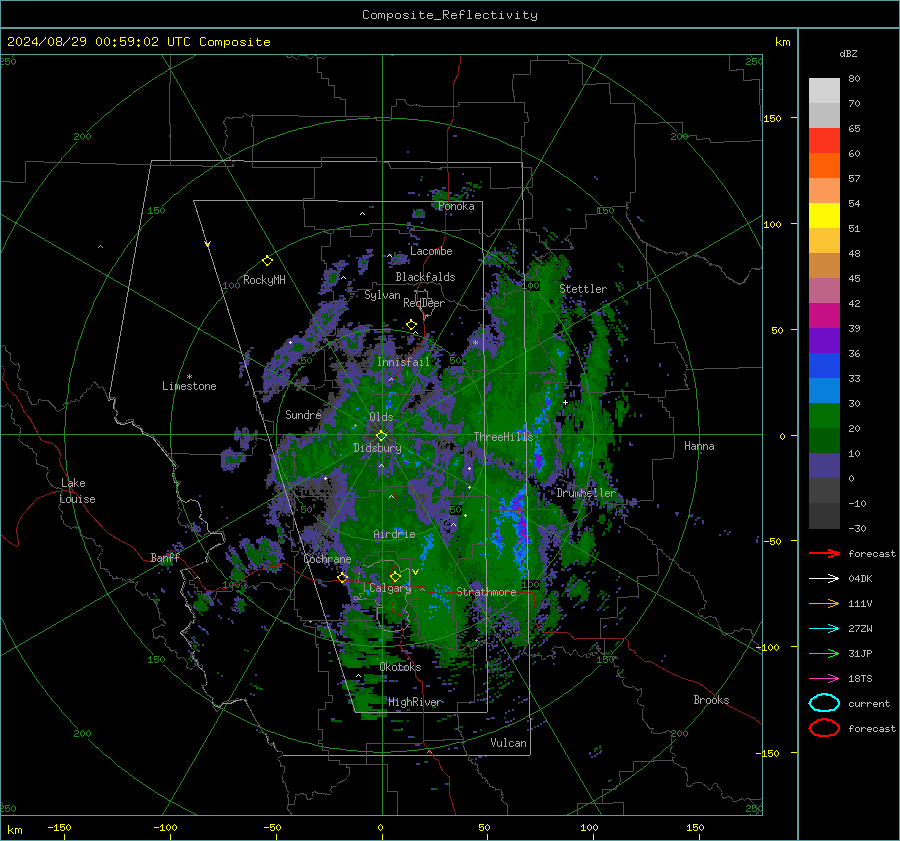Click the Vulcan city label
The width and height of the screenshot is (900, 841).
[x=508, y=743]
